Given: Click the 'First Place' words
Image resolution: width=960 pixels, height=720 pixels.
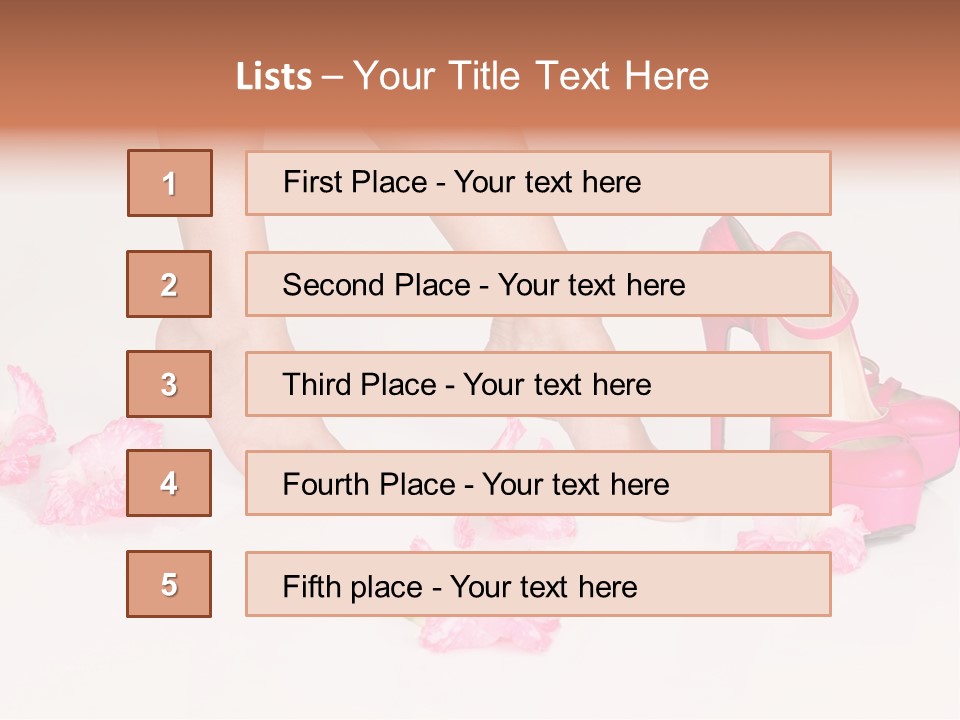Looking at the screenshot, I should coord(355,182).
